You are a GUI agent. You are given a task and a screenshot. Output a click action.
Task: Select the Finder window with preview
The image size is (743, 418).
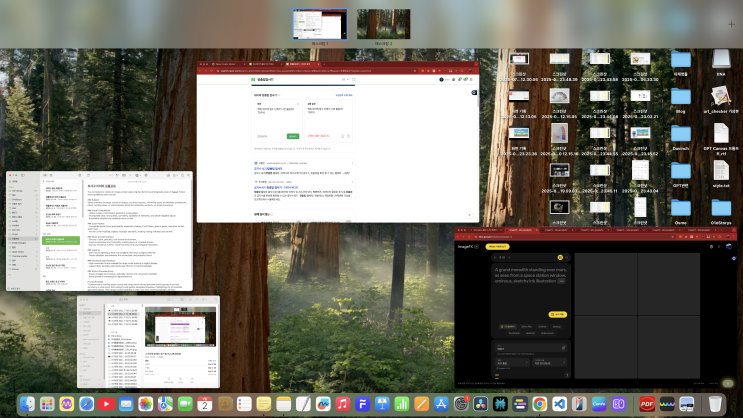148,342
